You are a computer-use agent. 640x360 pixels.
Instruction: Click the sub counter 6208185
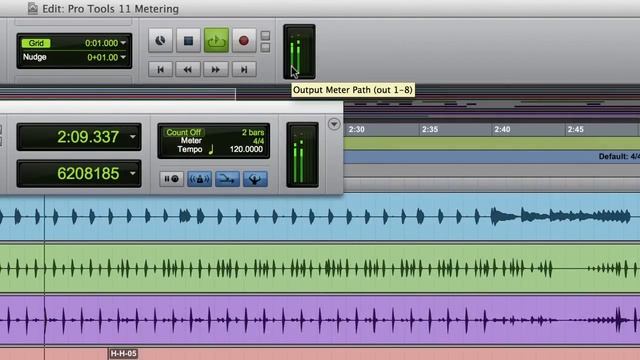88,173
